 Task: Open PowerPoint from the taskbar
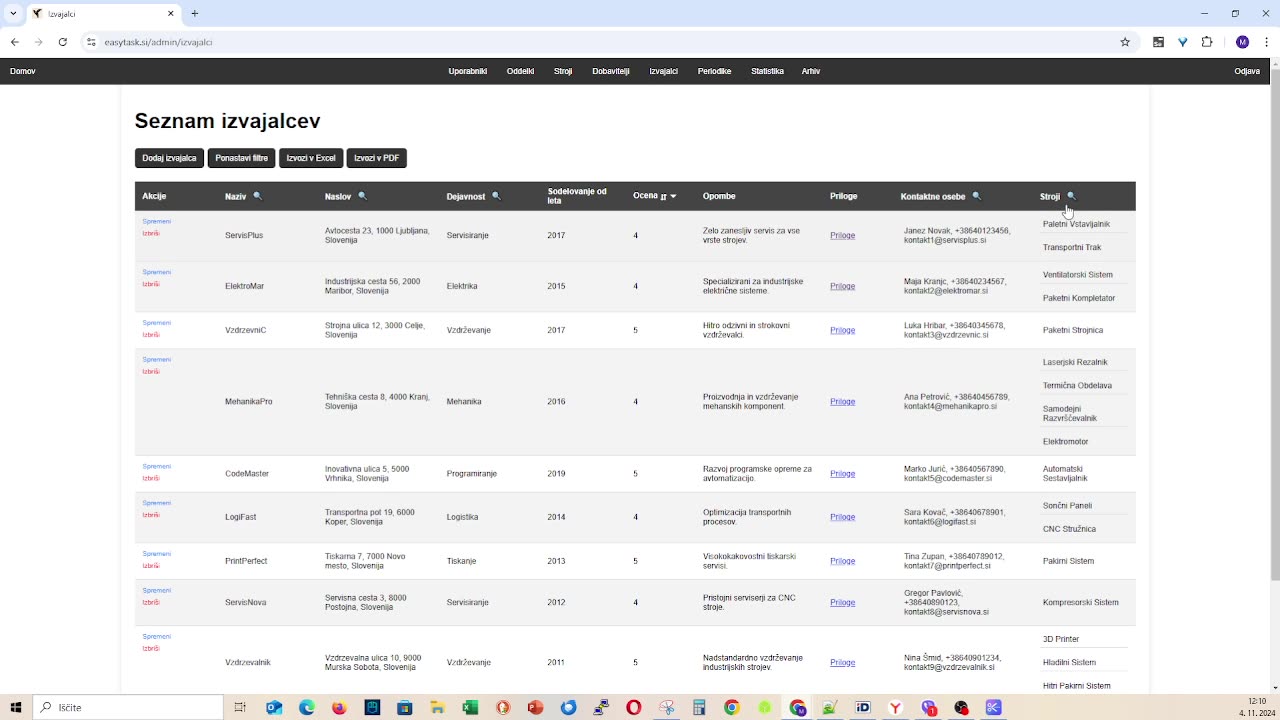click(x=535, y=707)
